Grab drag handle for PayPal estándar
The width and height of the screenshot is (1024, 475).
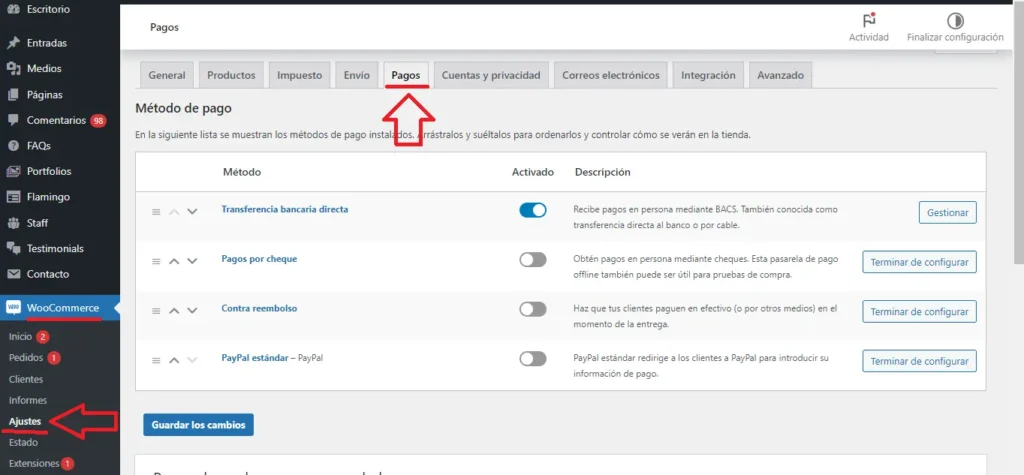(x=156, y=360)
